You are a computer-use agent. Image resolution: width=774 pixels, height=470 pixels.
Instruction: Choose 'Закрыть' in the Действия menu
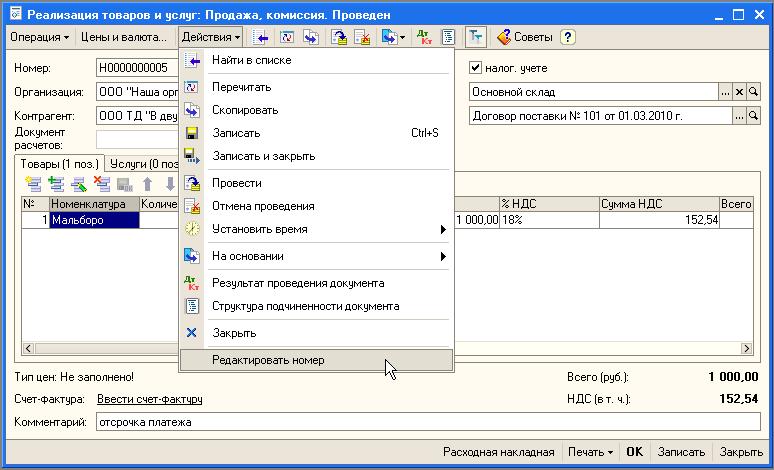point(316,333)
